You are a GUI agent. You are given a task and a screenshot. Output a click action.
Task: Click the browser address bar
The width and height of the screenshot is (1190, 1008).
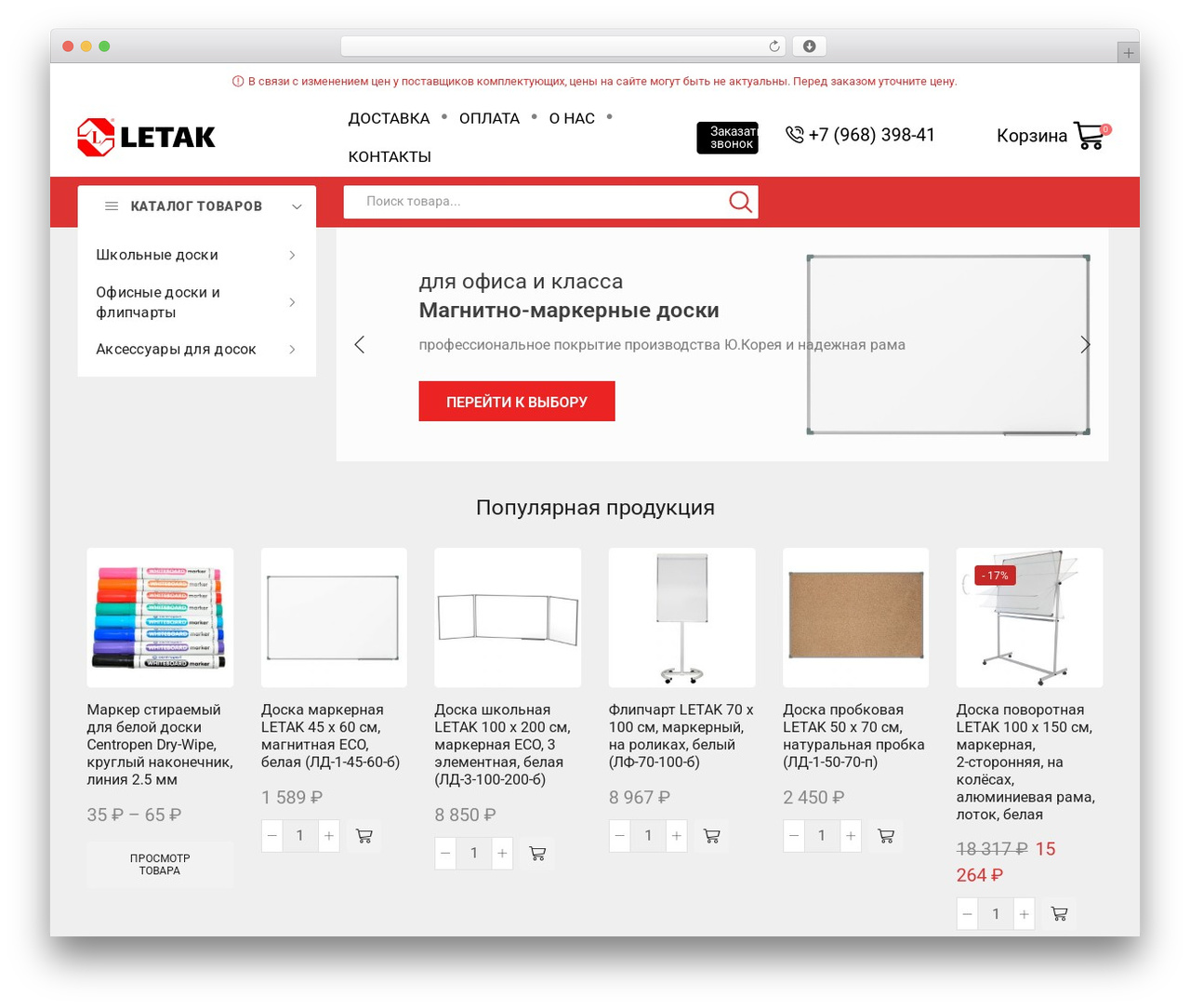point(563,46)
